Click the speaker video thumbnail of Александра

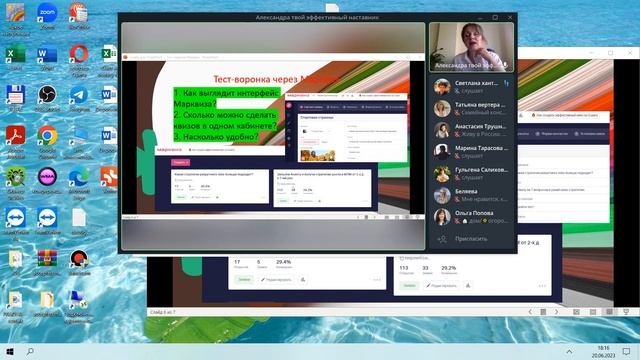coord(471,47)
